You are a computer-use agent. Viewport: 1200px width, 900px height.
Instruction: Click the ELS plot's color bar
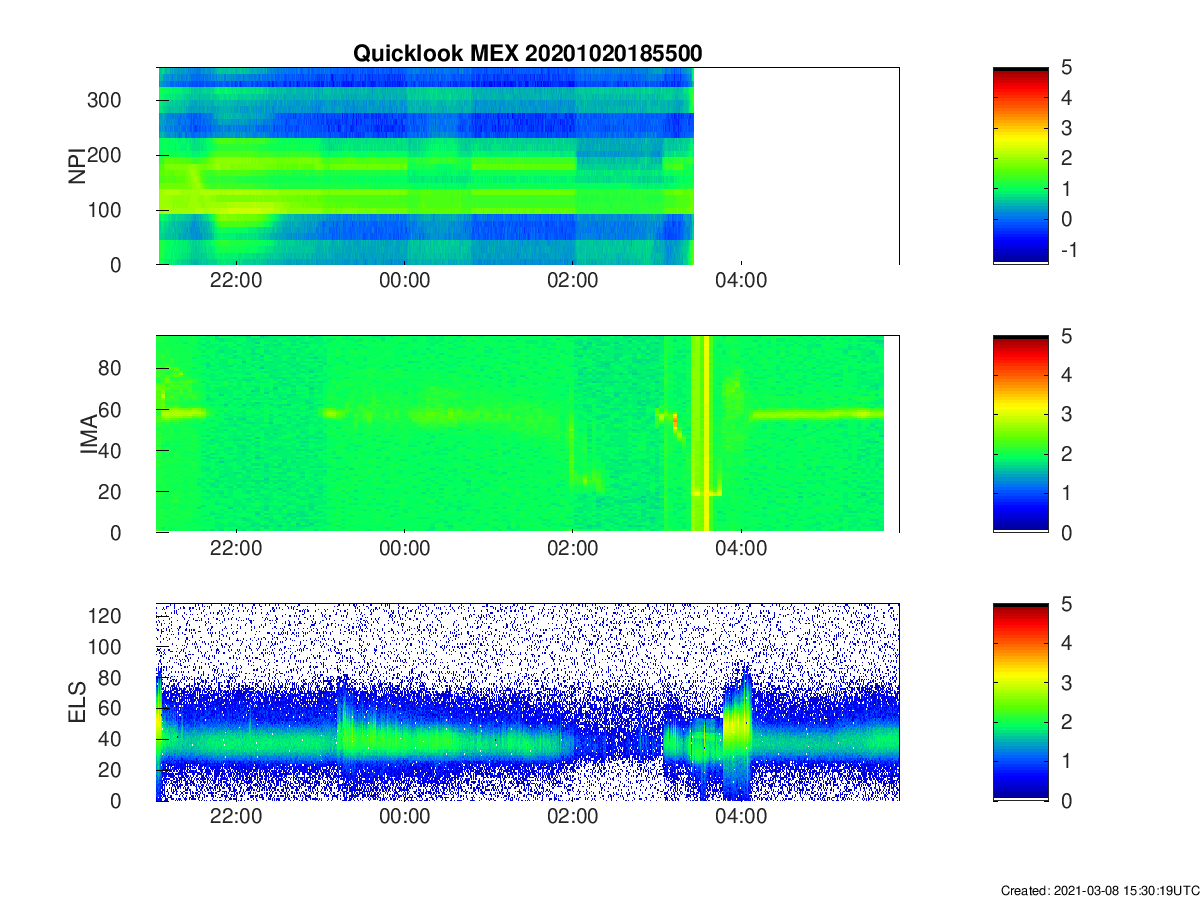(1020, 702)
